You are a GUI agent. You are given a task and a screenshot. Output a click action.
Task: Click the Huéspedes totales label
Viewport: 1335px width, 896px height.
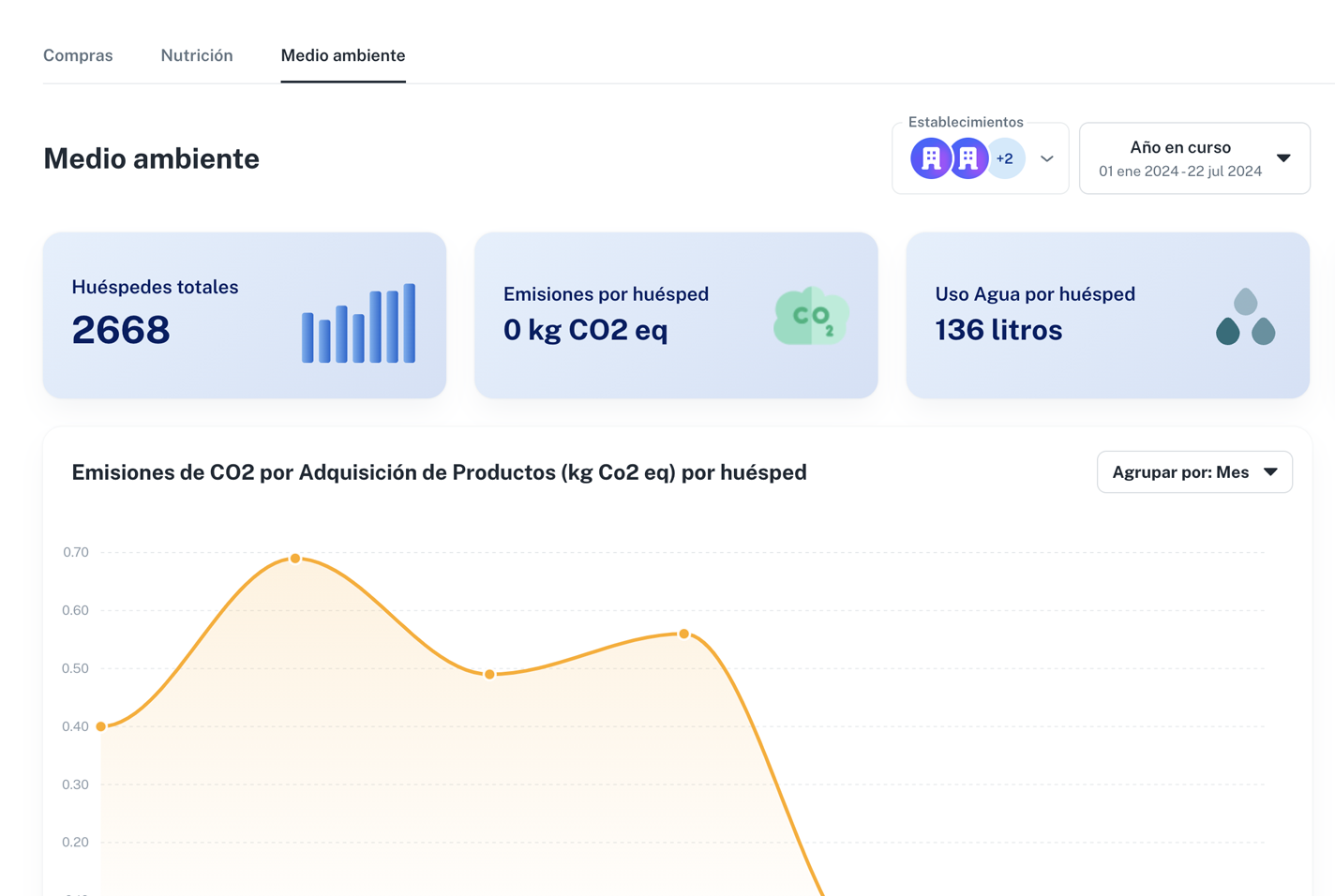(x=155, y=287)
